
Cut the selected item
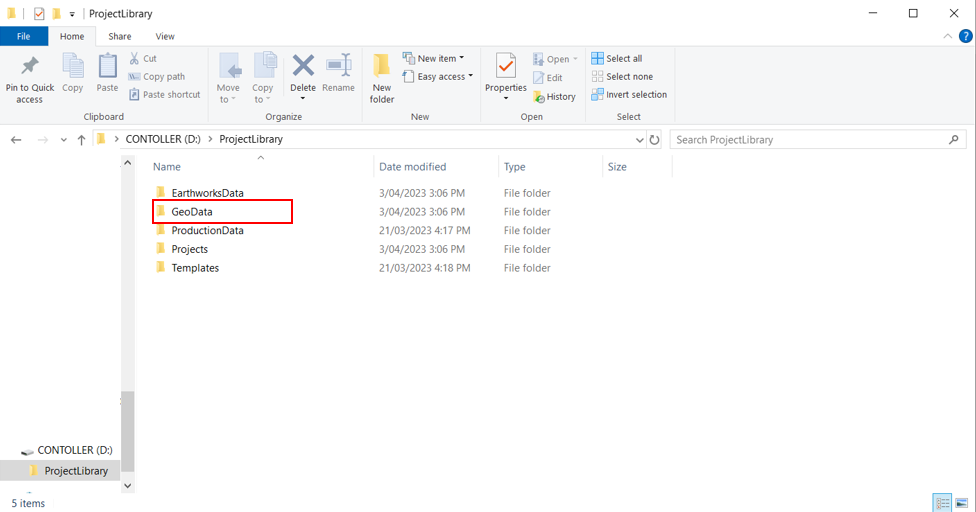(143, 58)
